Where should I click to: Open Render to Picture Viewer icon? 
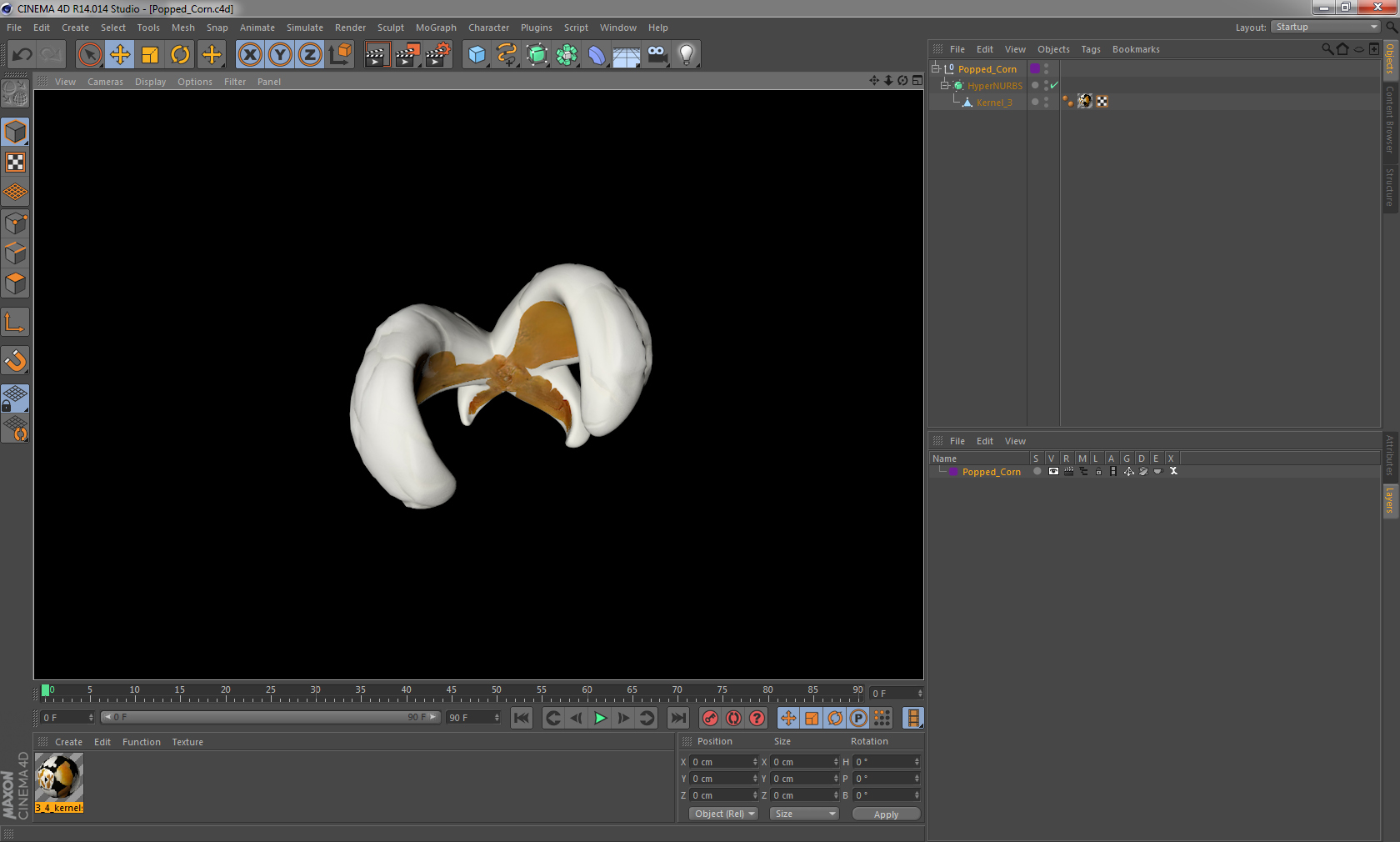(407, 55)
